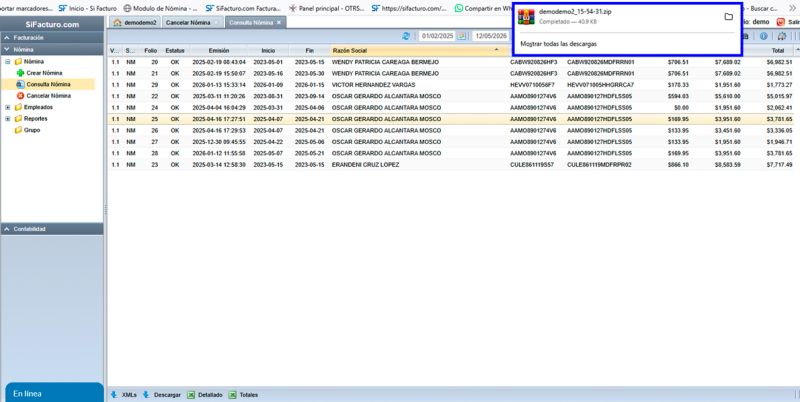Sort by the Razón Social column arrow
The width and height of the screenshot is (800, 402).
[x=496, y=50]
